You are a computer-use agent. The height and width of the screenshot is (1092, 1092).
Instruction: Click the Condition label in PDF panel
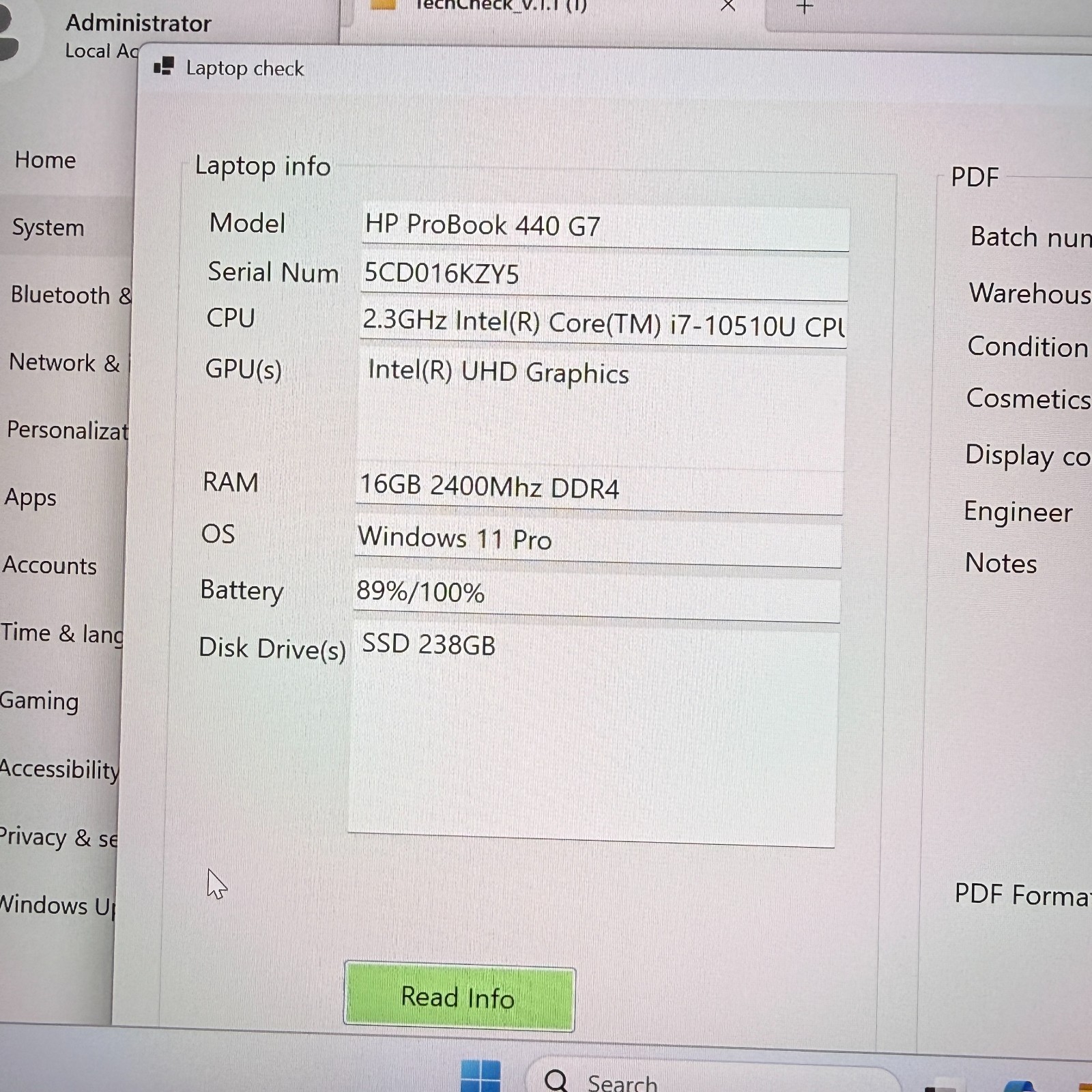tap(1028, 347)
